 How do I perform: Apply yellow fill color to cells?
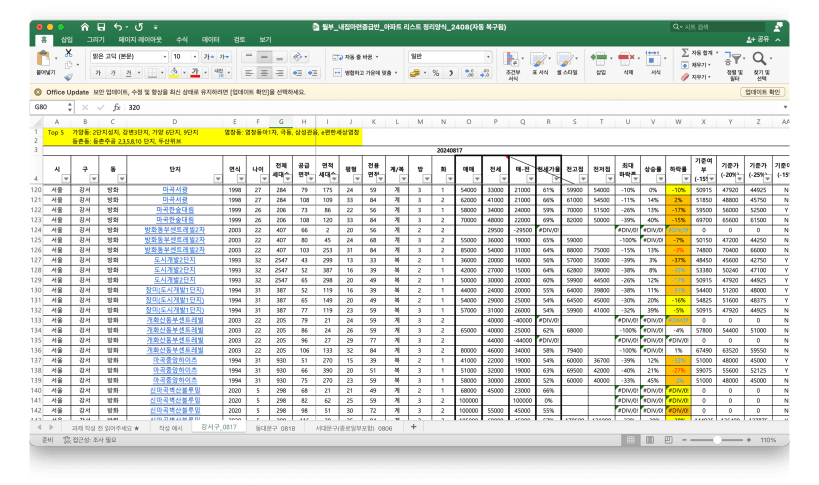174,73
